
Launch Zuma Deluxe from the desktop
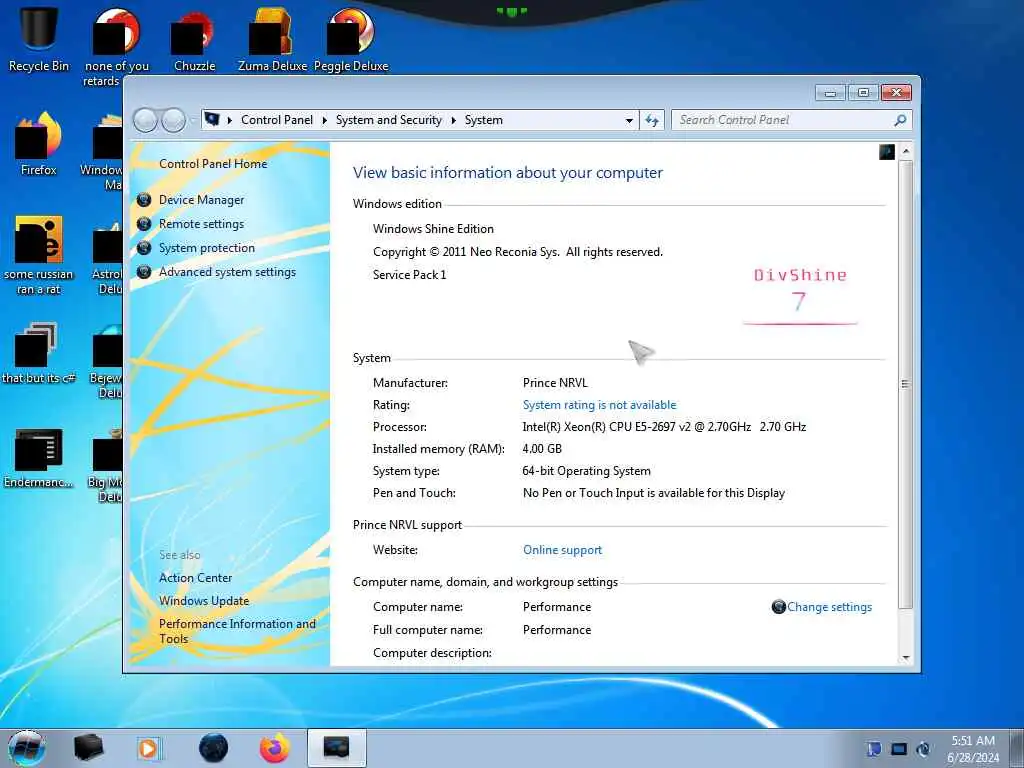272,39
